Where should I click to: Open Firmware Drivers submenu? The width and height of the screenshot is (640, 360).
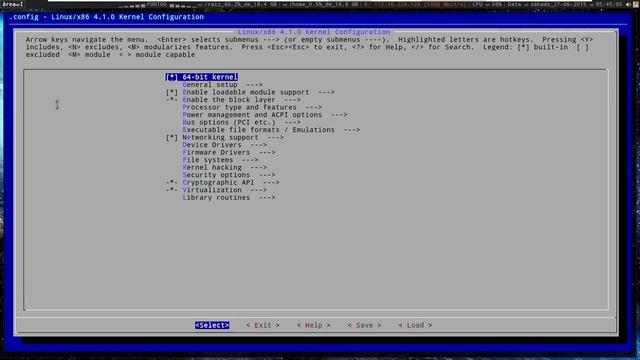click(x=229, y=153)
